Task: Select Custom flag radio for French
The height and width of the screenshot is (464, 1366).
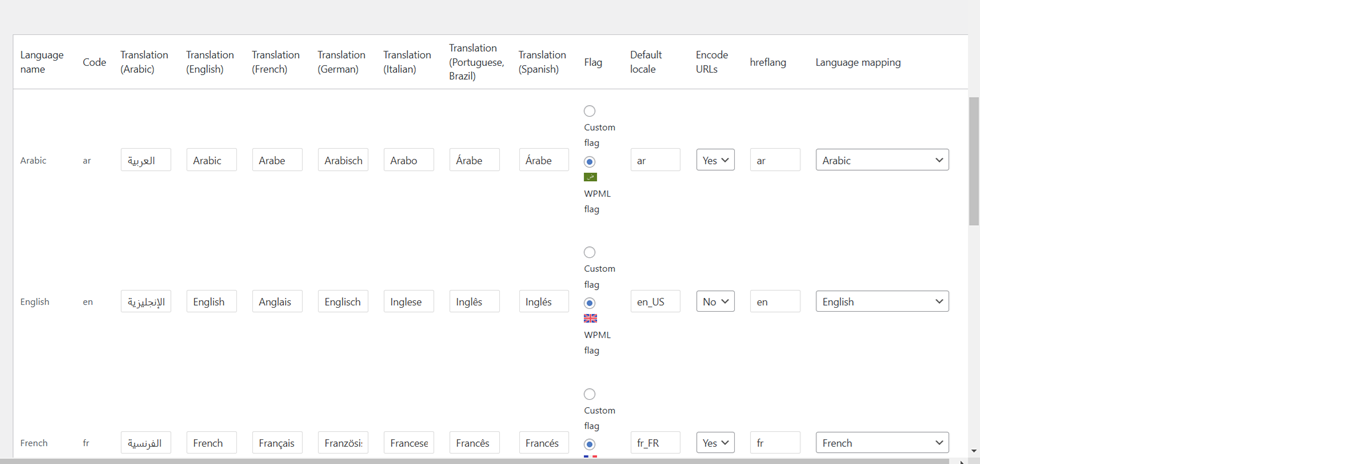Action: click(589, 394)
